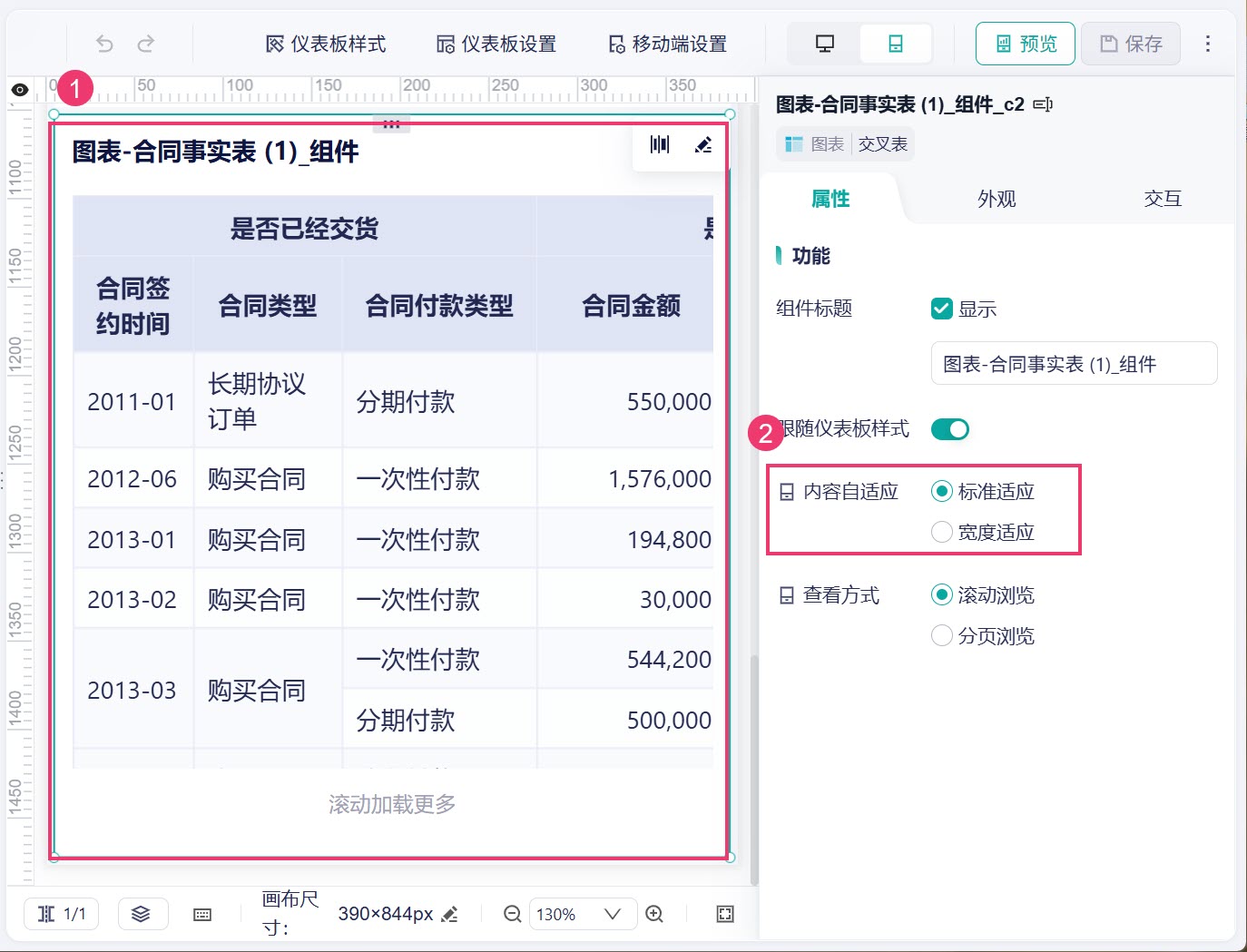Viewport: 1247px width, 952px height.
Task: Open the layers icon in bottom bar
Action: 142,914
